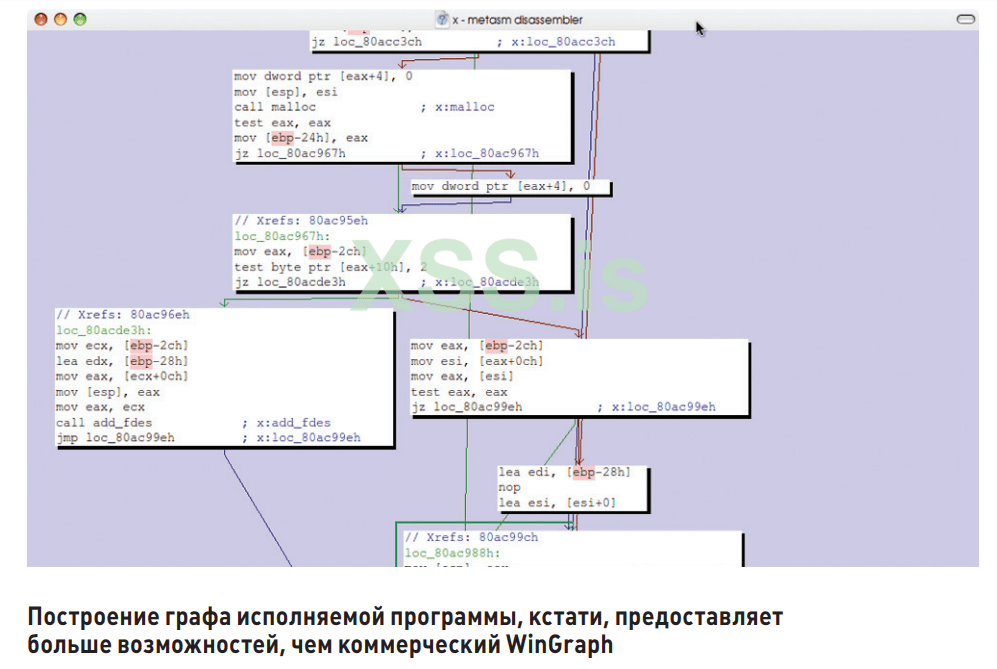
Task: Select 'test eax, eax' in the malloc block
Action: (x=282, y=123)
